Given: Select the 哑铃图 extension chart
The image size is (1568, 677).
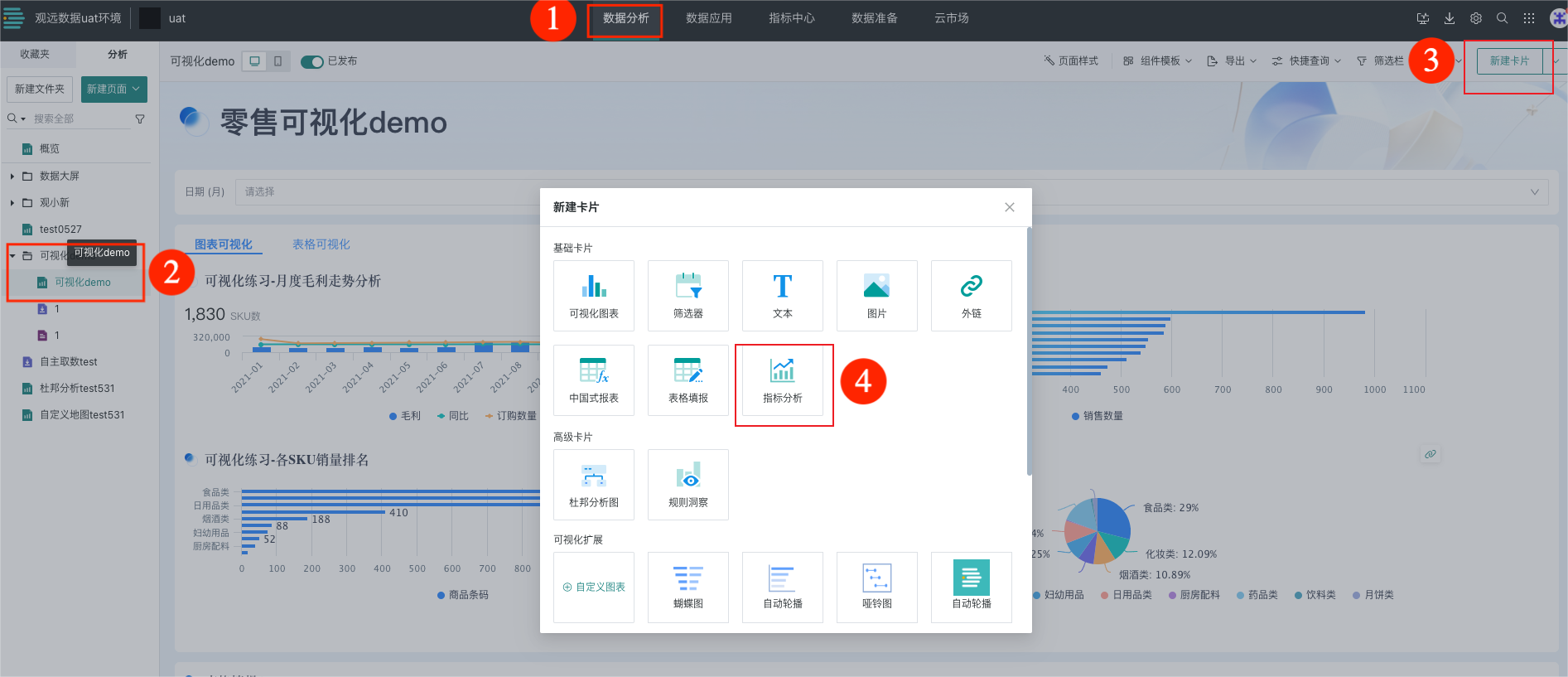Looking at the screenshot, I should point(877,588).
